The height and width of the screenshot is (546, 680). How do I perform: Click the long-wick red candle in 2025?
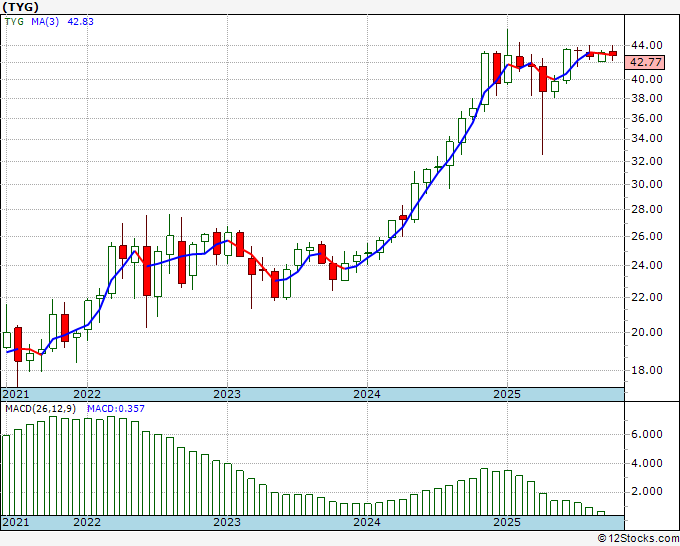(543, 80)
